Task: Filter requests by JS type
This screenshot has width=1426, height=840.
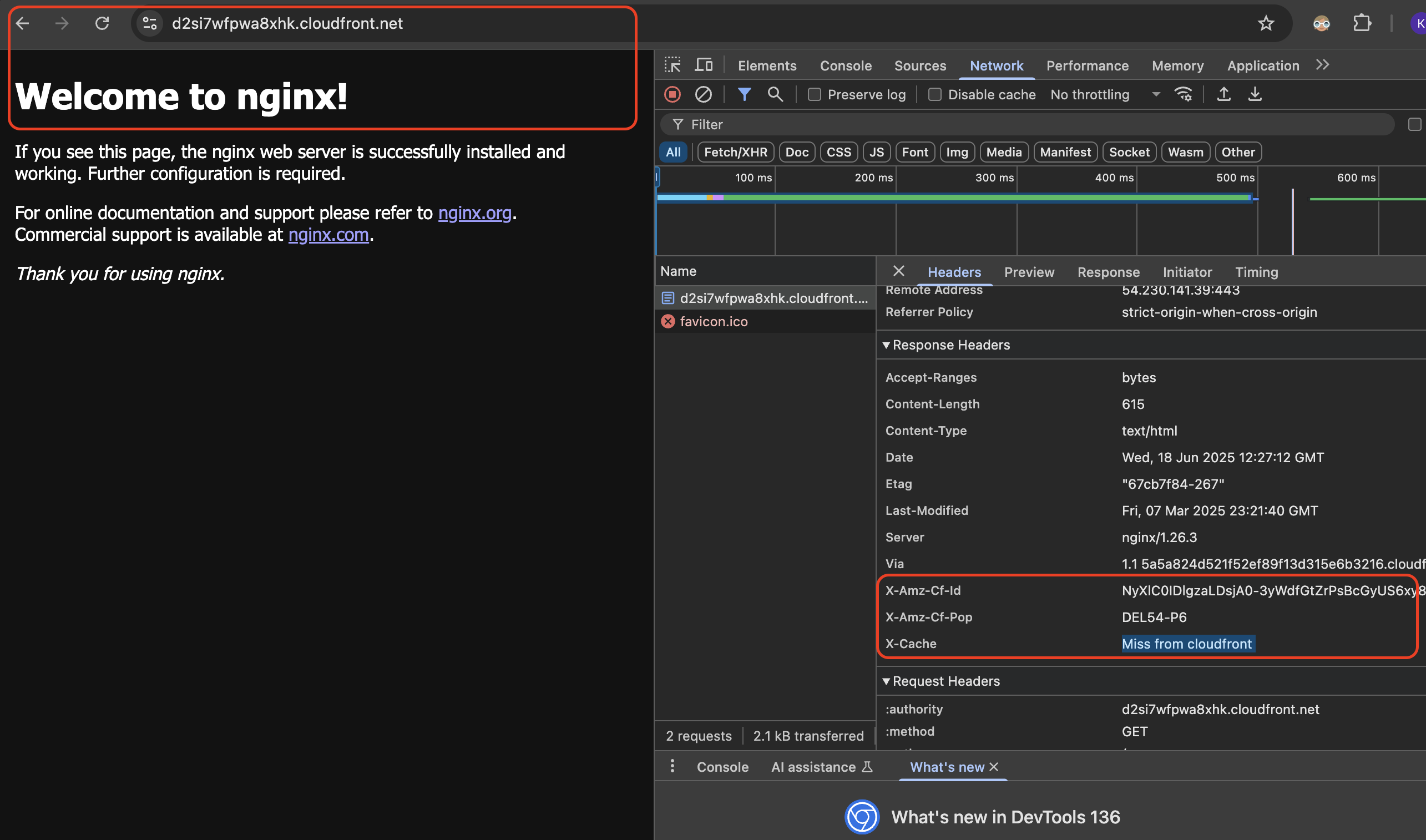Action: 876,152
